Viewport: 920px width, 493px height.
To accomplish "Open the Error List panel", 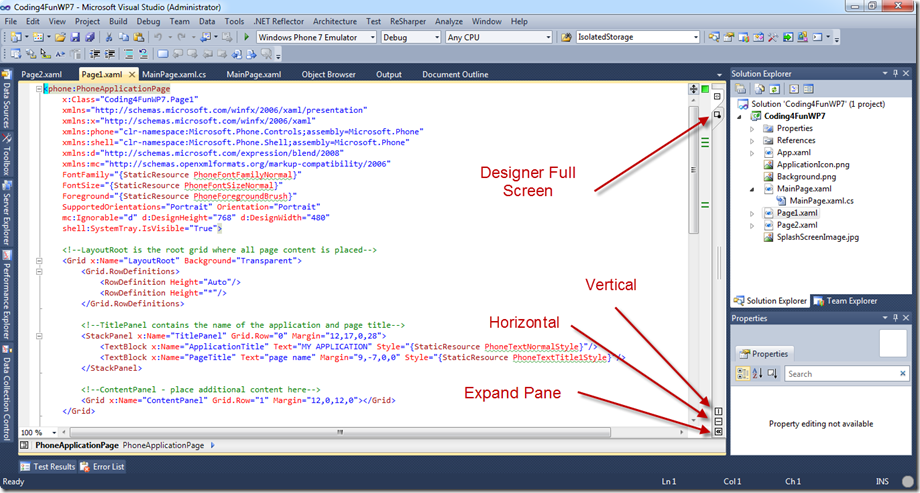I will pos(102,467).
